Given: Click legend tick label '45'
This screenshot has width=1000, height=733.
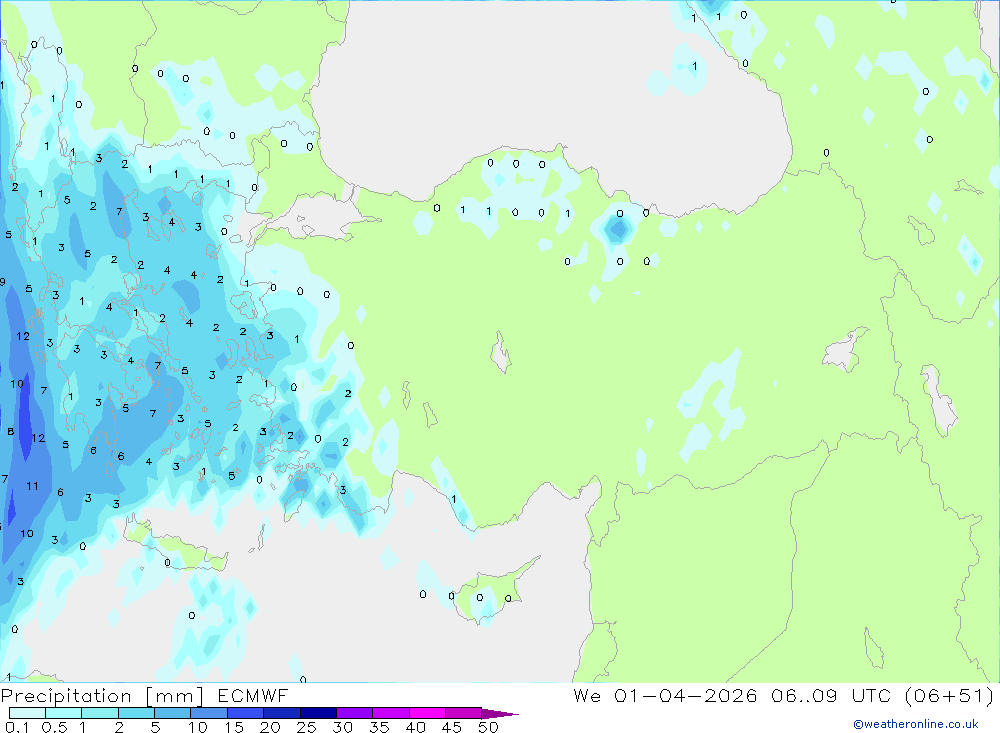Looking at the screenshot, I should pos(452,727).
